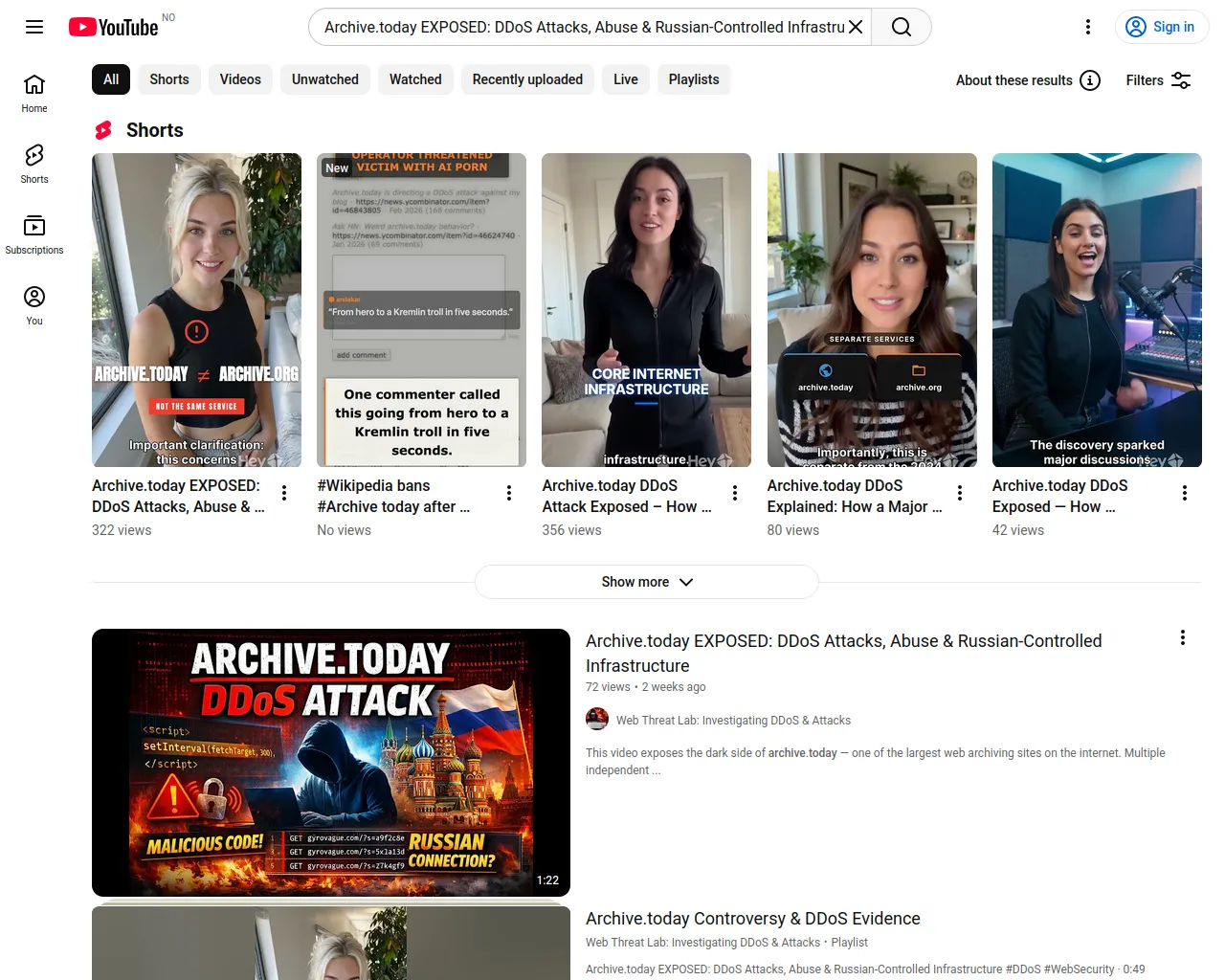
Task: Open Shorts from the sidebar
Action: point(34,164)
